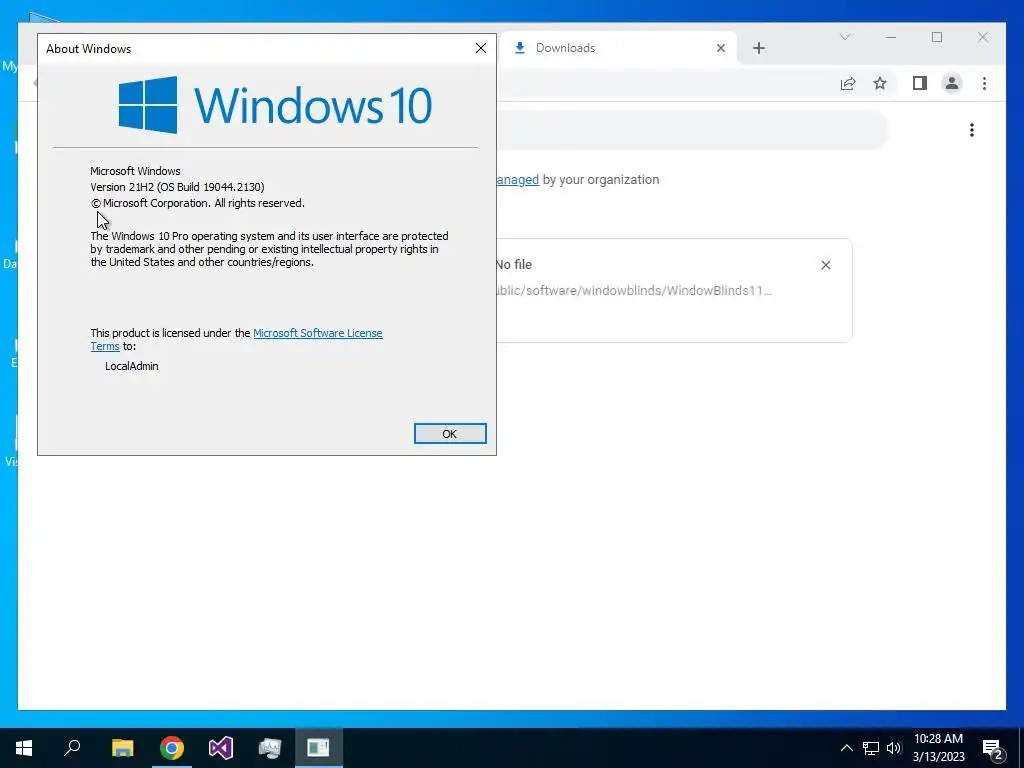Open a new Chrome tab
The width and height of the screenshot is (1024, 768).
pos(758,48)
